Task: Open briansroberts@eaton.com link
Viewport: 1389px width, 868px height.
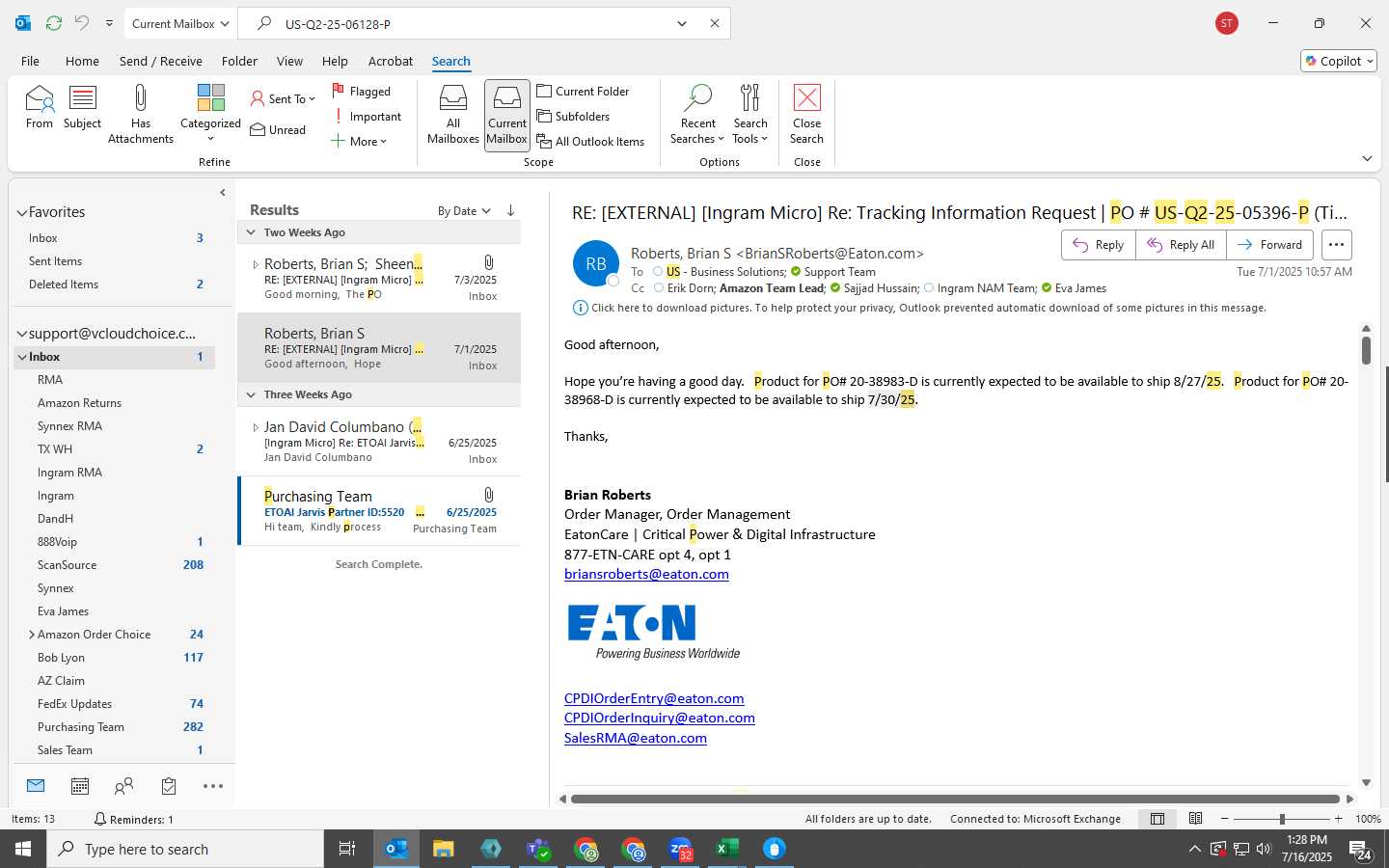Action: tap(646, 574)
